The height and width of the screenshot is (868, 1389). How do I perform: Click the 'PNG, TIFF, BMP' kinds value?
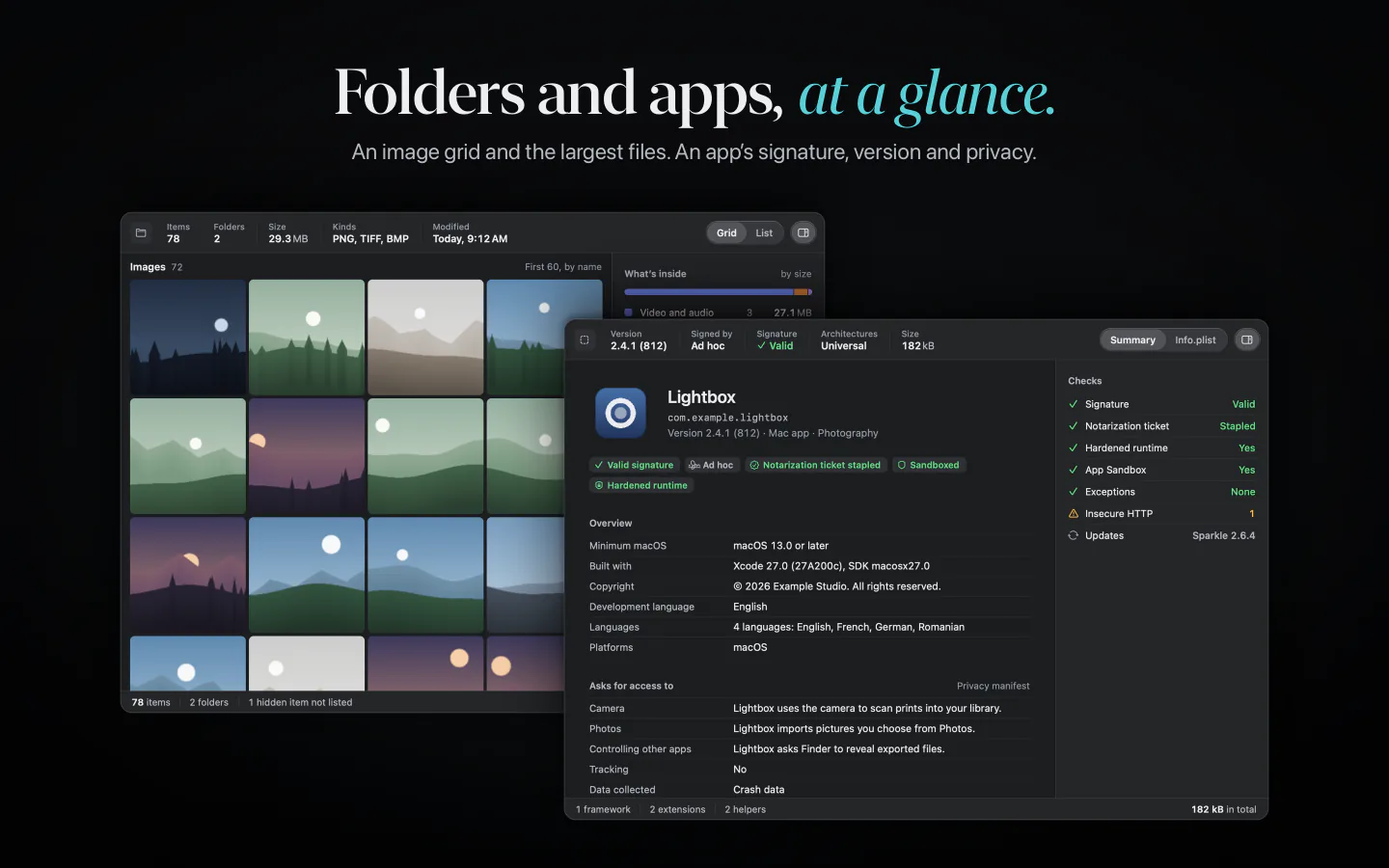[x=370, y=239]
